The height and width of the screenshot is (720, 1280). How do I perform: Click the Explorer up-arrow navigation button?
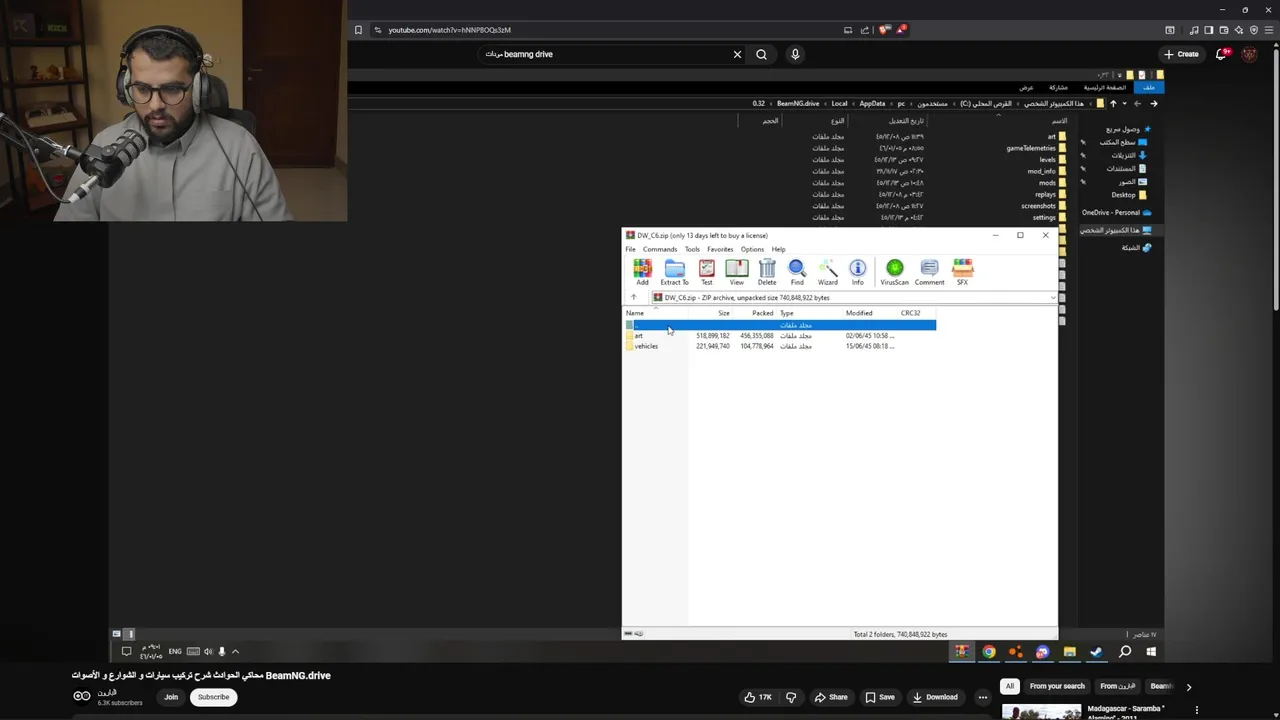tap(1113, 103)
